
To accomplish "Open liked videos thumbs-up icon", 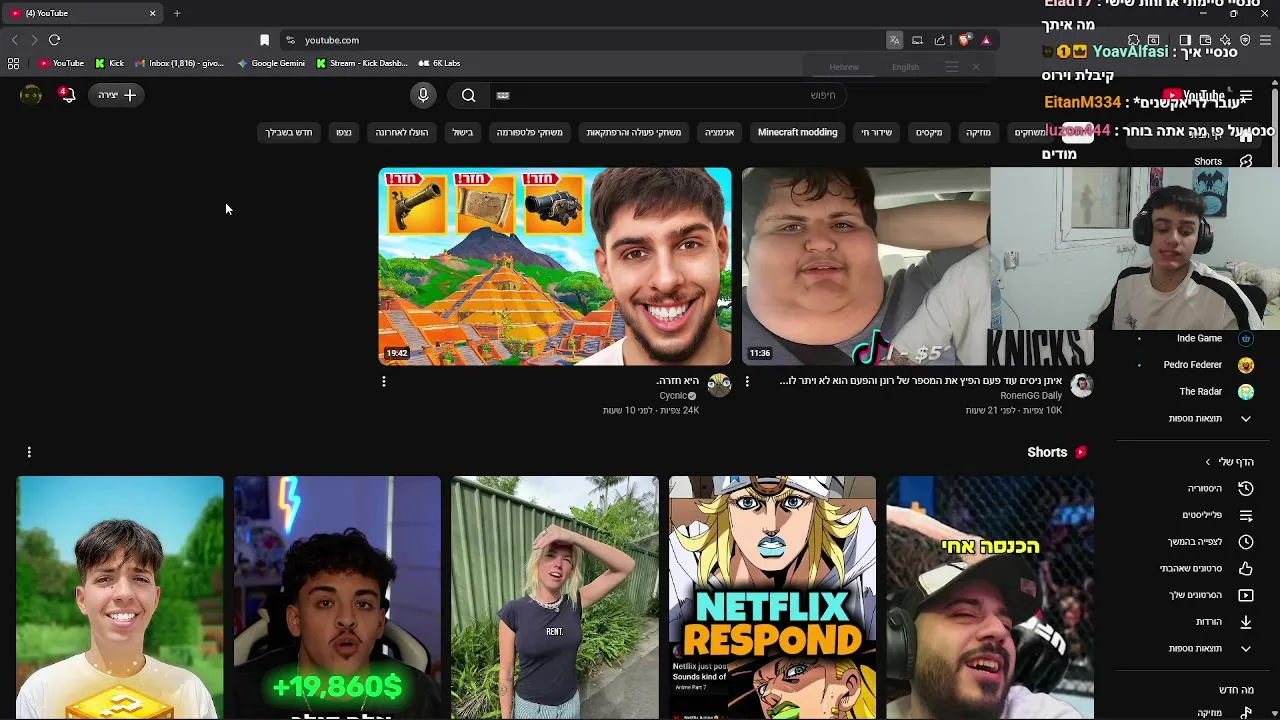I will tap(1246, 568).
